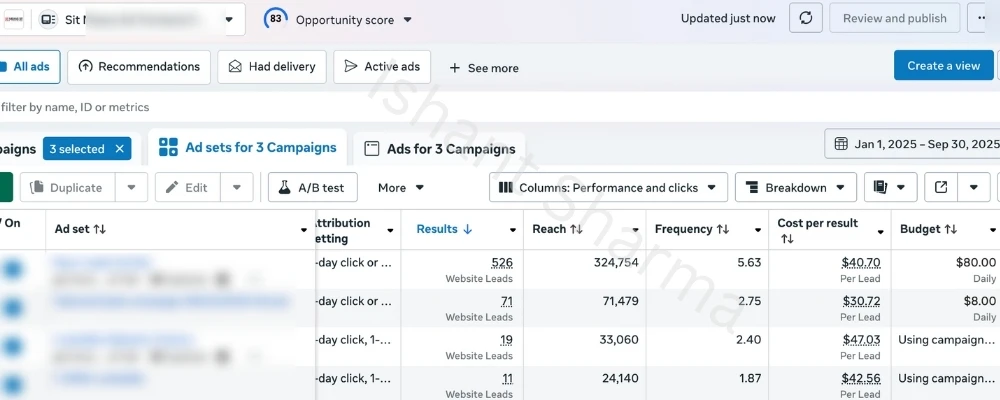Select the Had delivery view tab
This screenshot has height=400, width=1000.
270,67
